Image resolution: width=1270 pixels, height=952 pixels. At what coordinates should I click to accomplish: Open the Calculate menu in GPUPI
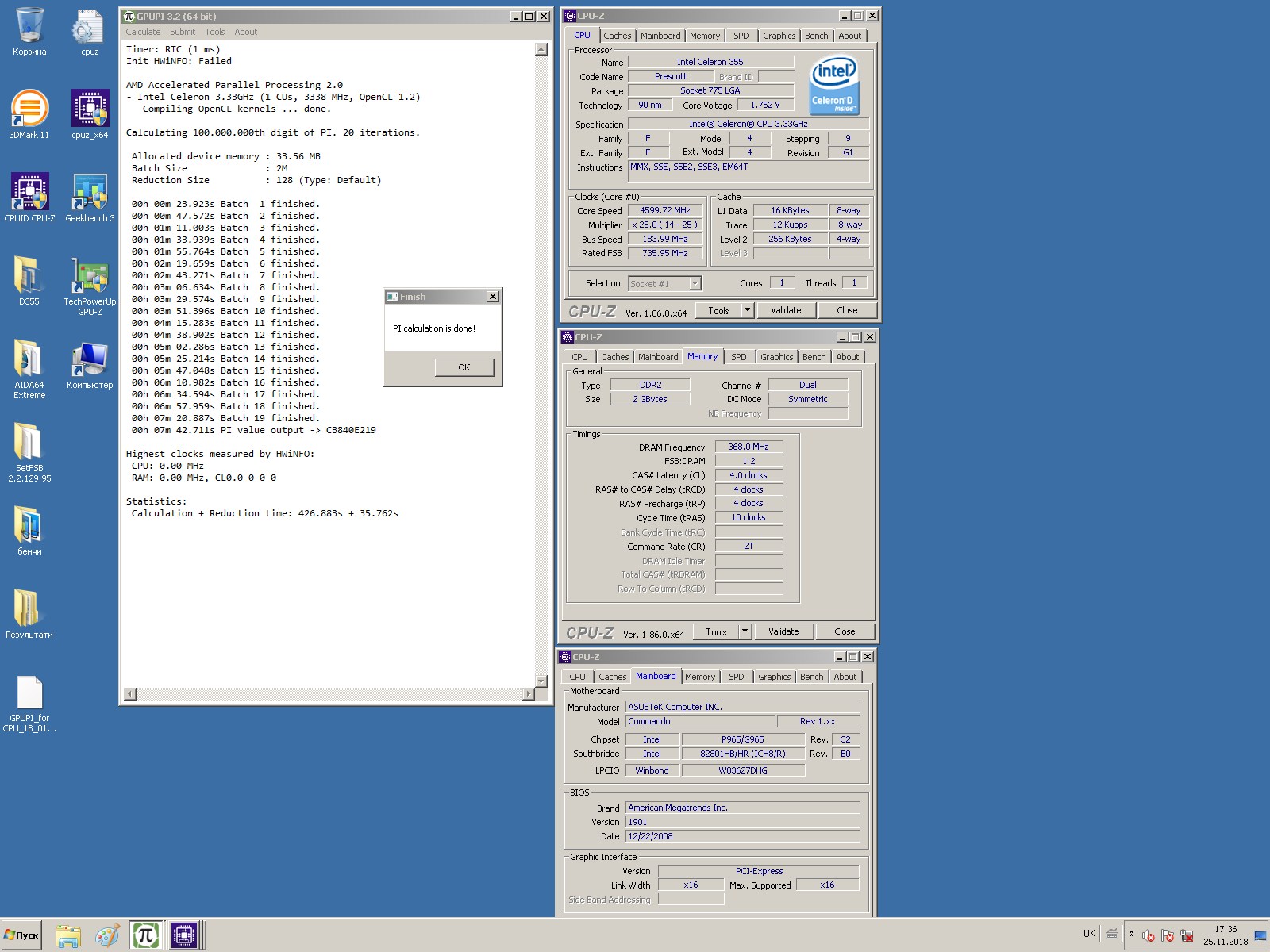tap(143, 32)
